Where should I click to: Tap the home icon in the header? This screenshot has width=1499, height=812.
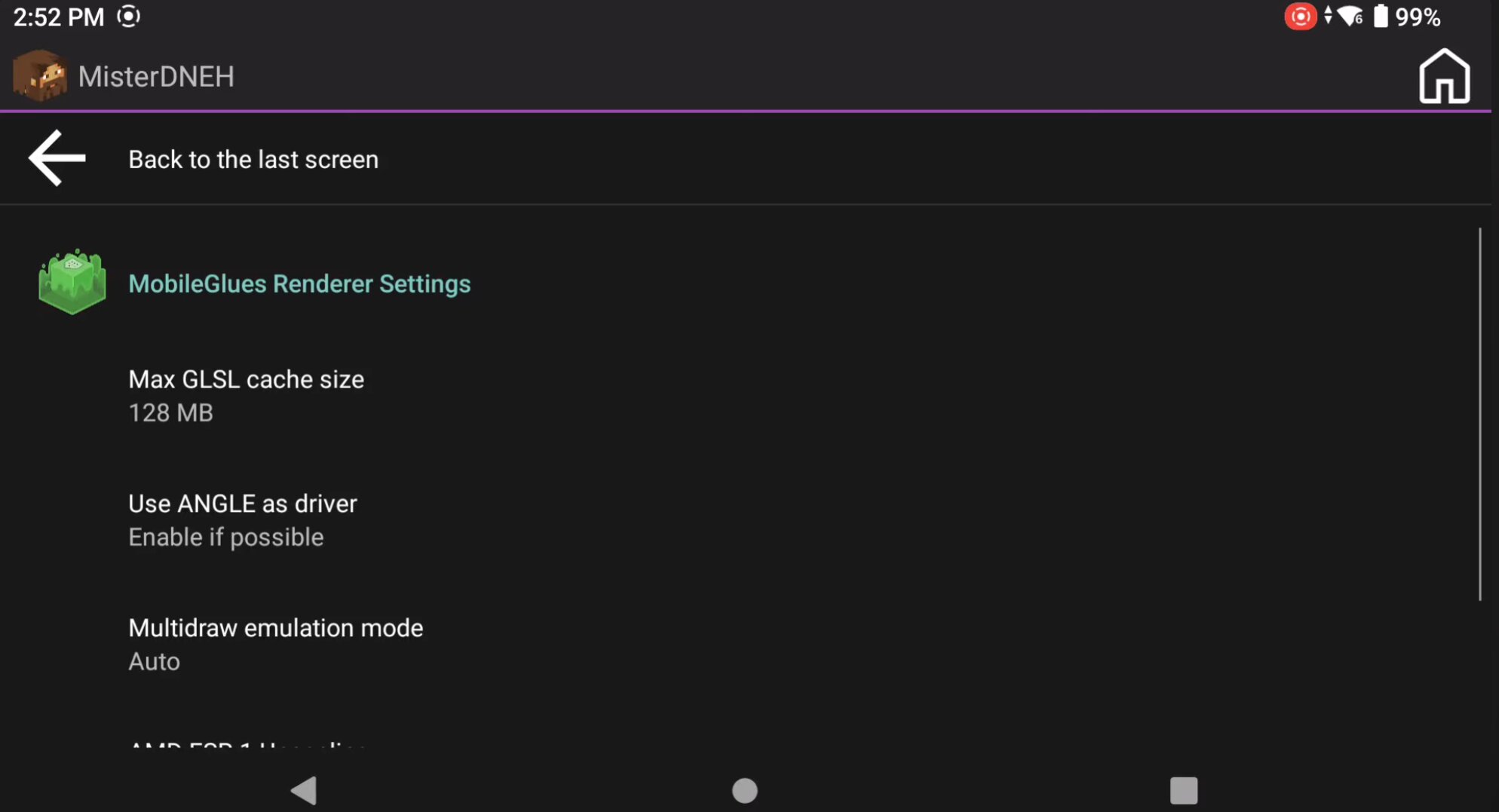[1444, 76]
